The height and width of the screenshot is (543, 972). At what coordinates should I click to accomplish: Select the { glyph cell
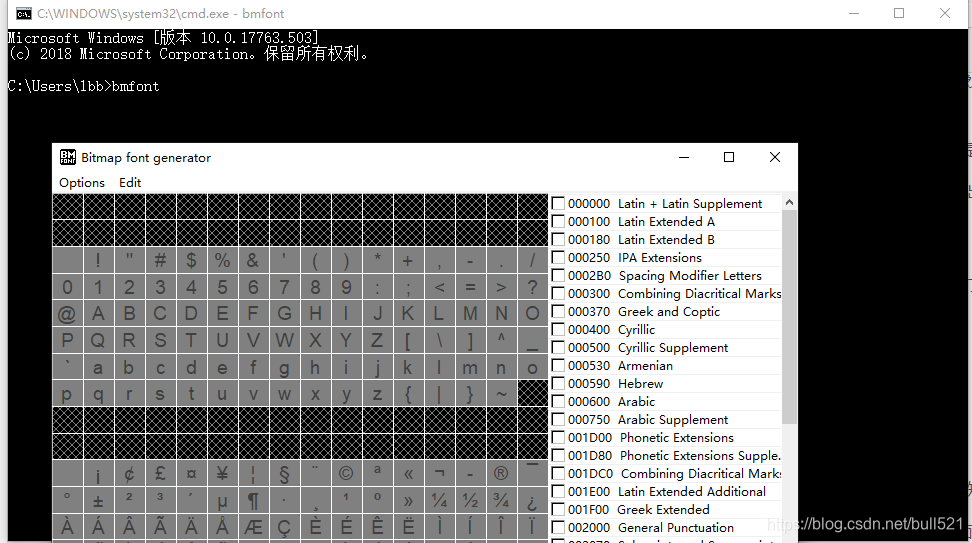(x=409, y=394)
